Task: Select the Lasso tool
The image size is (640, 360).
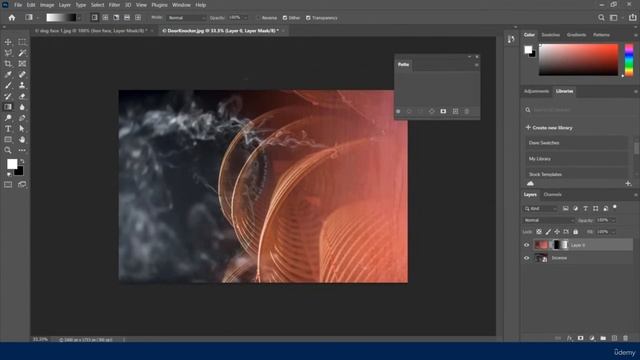Action: tap(8, 53)
